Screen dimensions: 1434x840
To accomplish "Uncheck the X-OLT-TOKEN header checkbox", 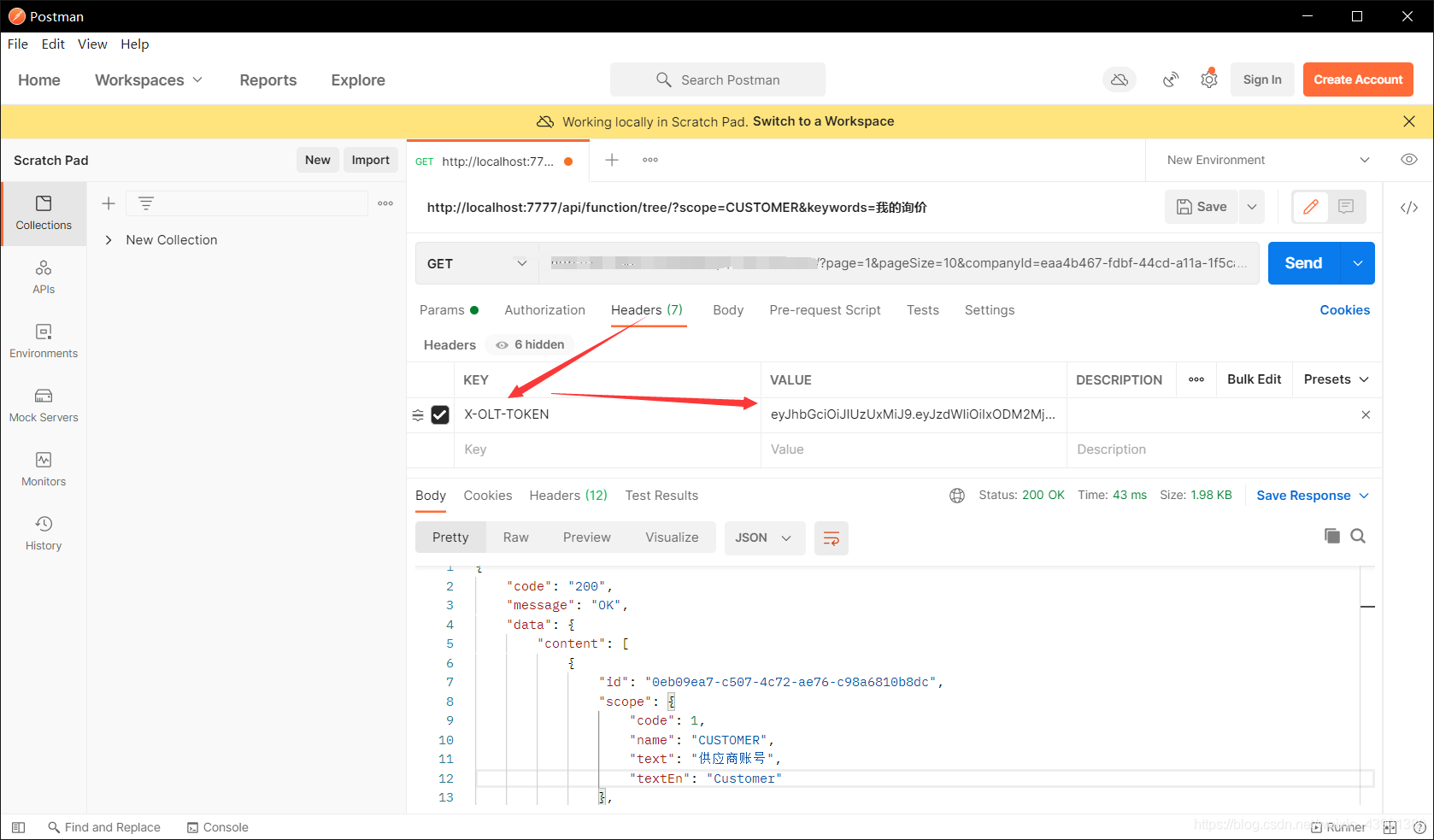I will click(440, 414).
